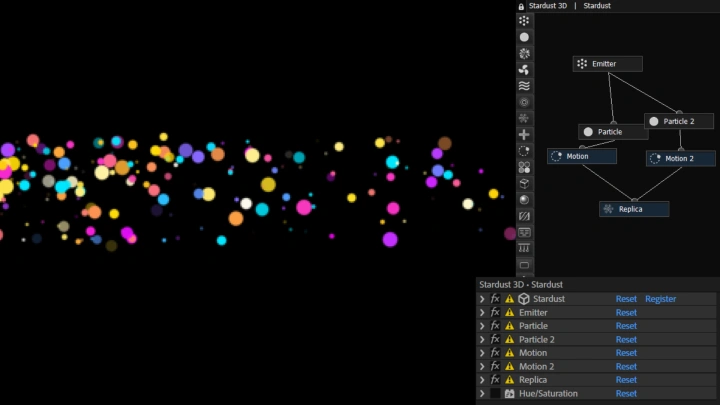
Task: Select the Particle node in the graph
Action: click(613, 132)
